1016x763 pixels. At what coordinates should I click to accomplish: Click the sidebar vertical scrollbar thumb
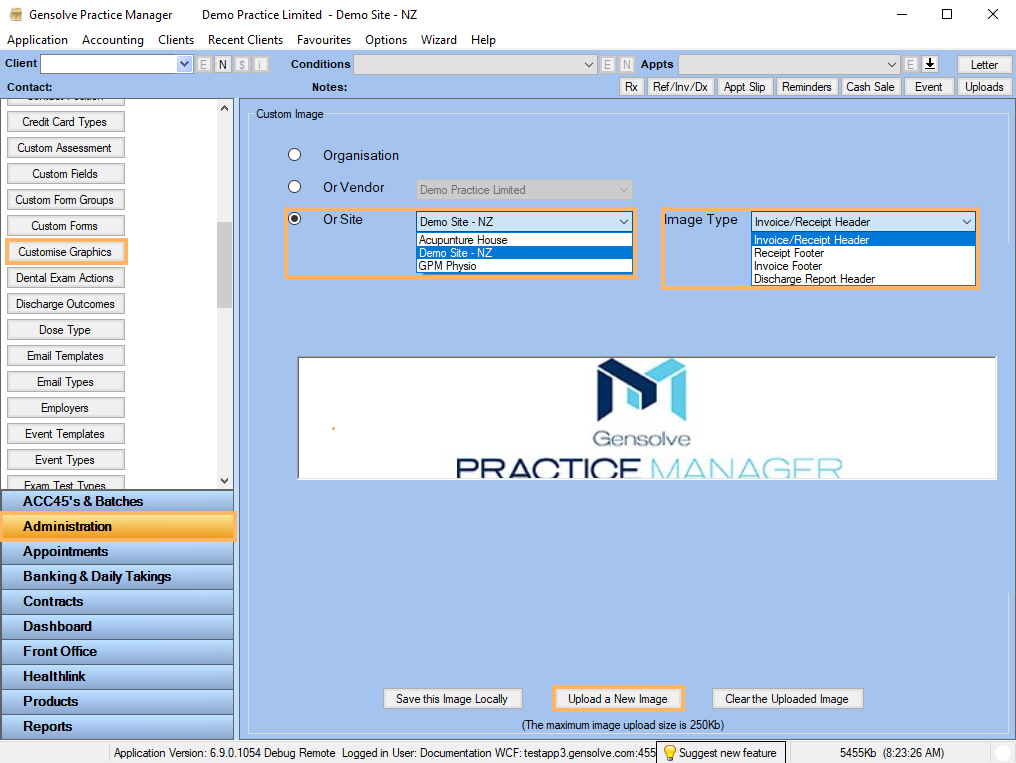[x=224, y=265]
